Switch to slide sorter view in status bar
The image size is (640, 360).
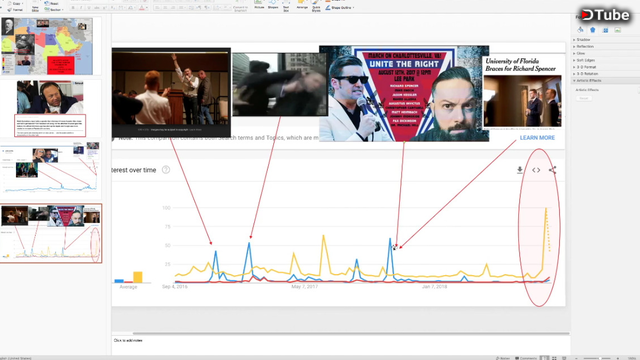(x=554, y=358)
